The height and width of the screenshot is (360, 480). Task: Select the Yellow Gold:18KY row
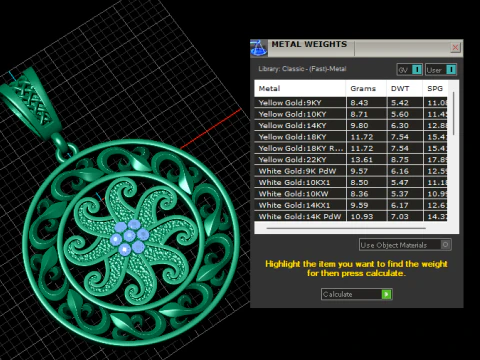(351, 137)
